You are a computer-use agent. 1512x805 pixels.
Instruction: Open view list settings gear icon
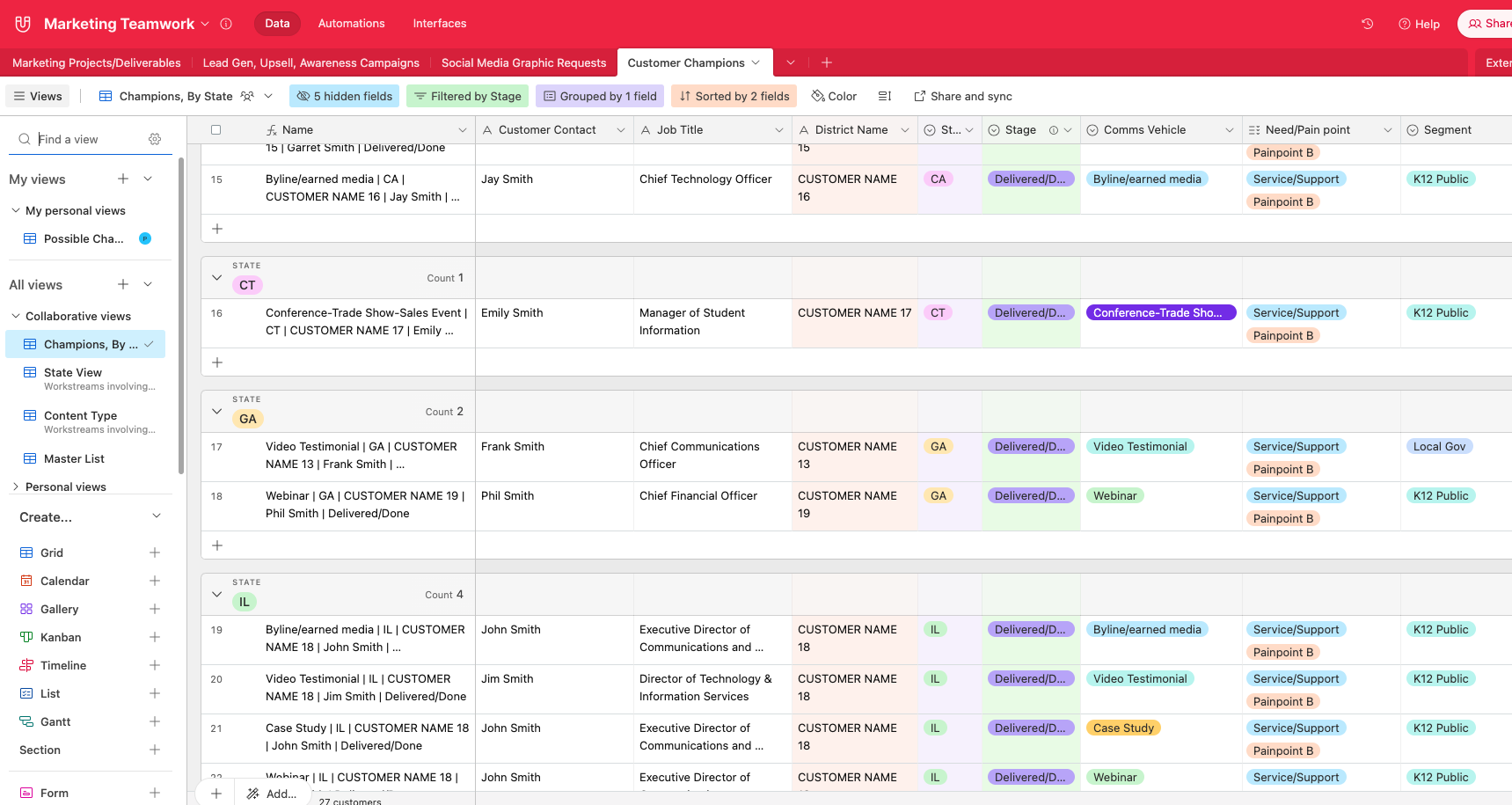click(155, 139)
